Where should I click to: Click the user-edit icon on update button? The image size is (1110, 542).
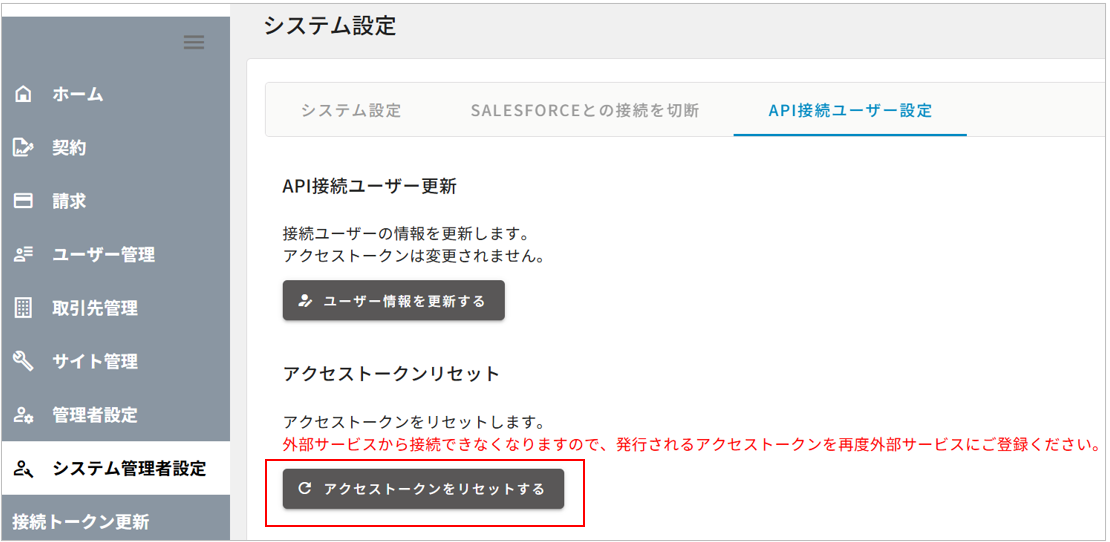305,301
